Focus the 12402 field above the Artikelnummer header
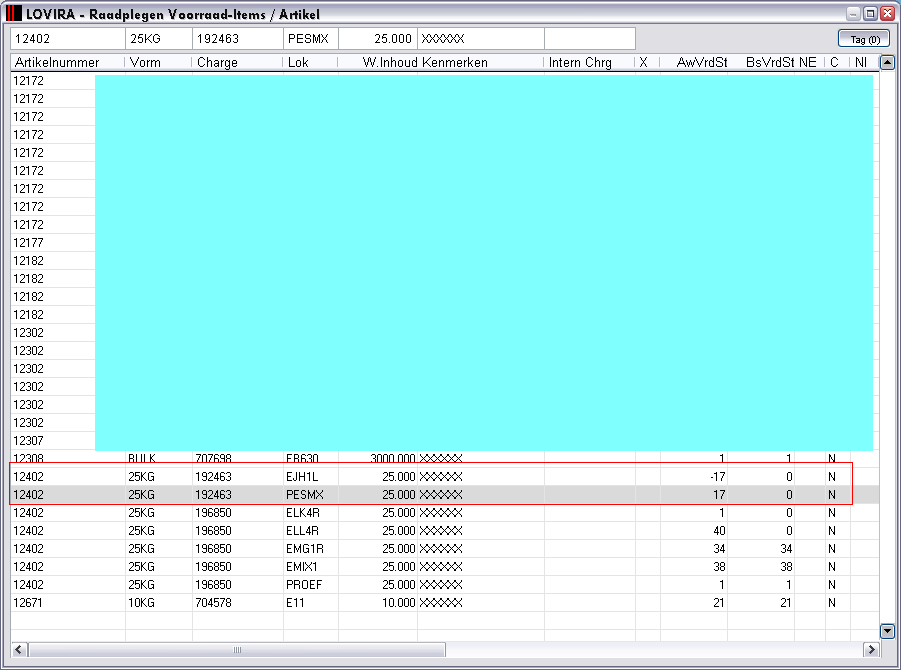The height and width of the screenshot is (670, 901). [x=68, y=38]
